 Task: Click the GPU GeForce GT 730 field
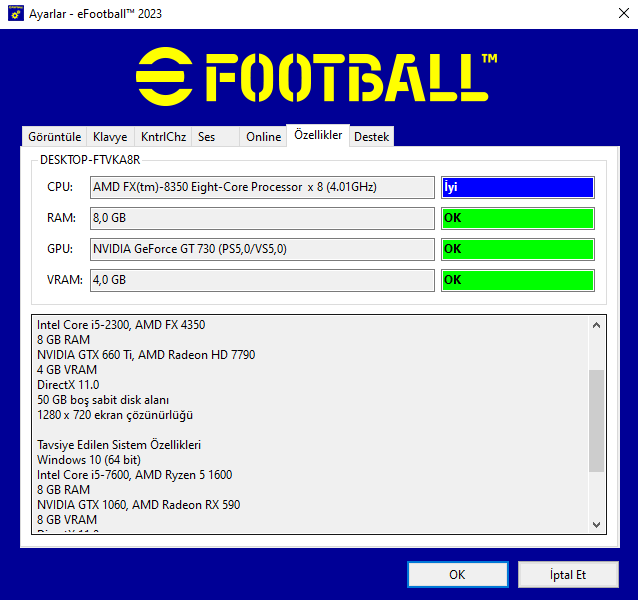point(262,249)
